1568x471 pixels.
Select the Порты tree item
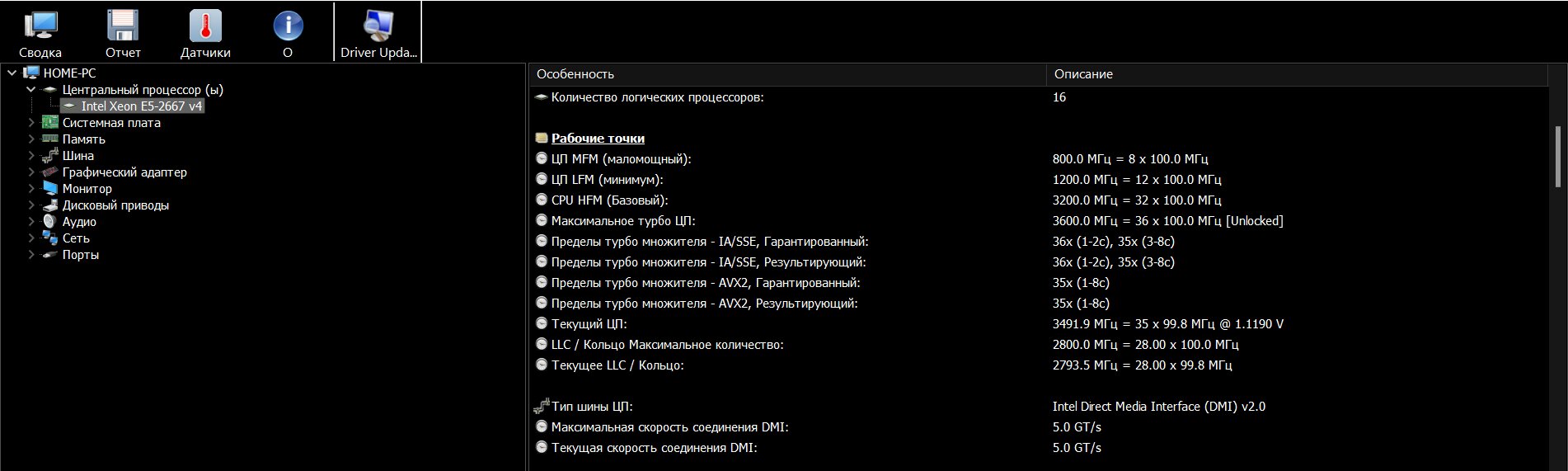[81, 255]
